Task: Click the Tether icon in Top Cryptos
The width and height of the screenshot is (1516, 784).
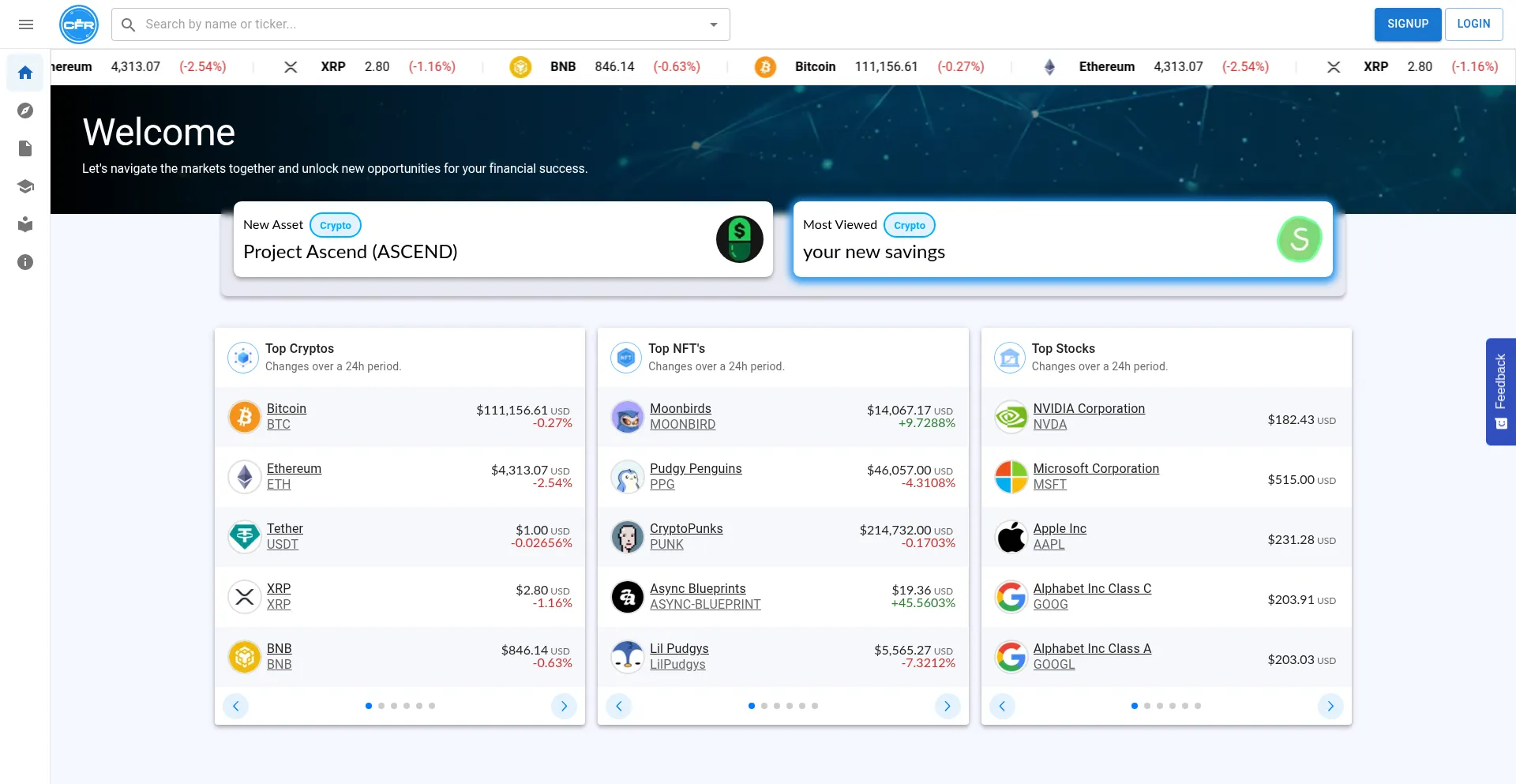Action: click(x=245, y=537)
